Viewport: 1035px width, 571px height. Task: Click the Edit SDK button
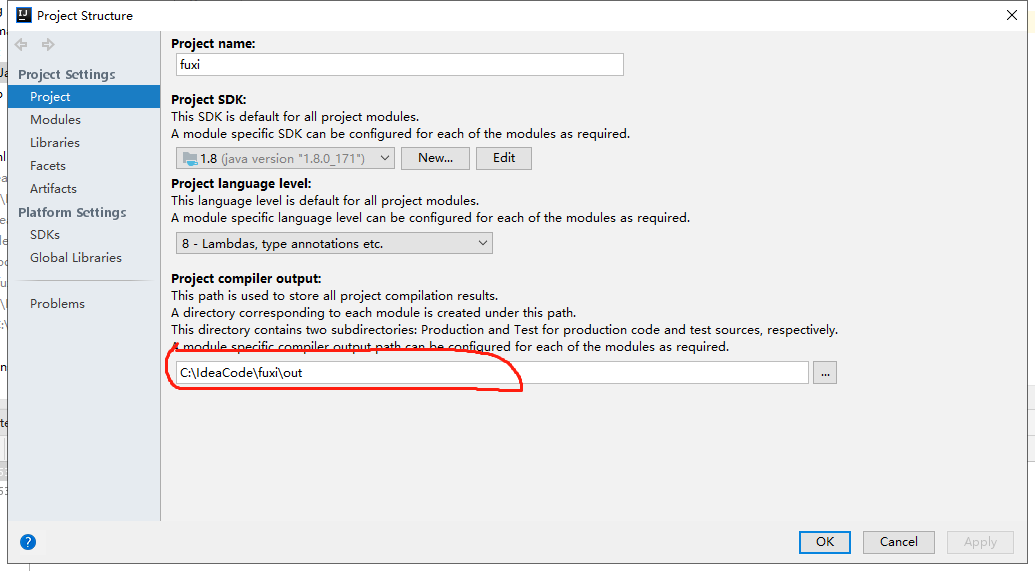[x=504, y=158]
